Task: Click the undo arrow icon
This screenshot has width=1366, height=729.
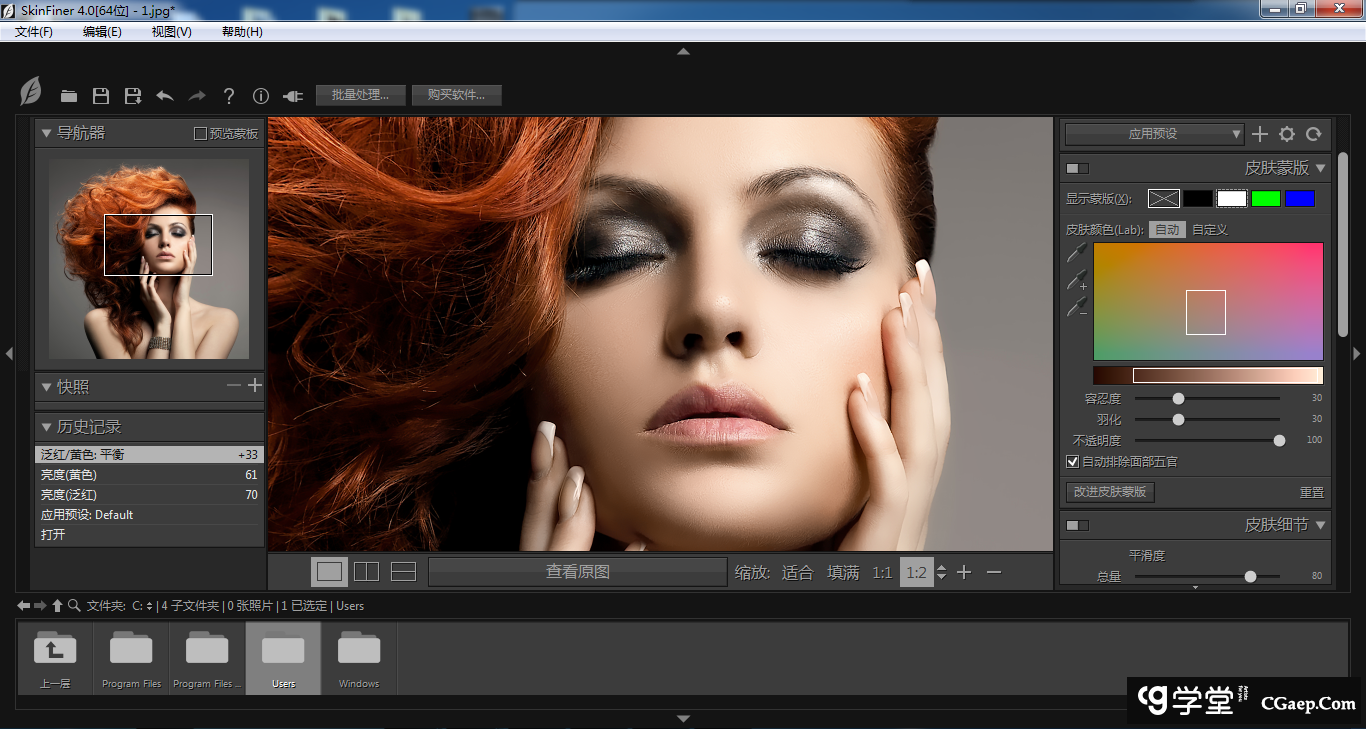Action: click(165, 96)
